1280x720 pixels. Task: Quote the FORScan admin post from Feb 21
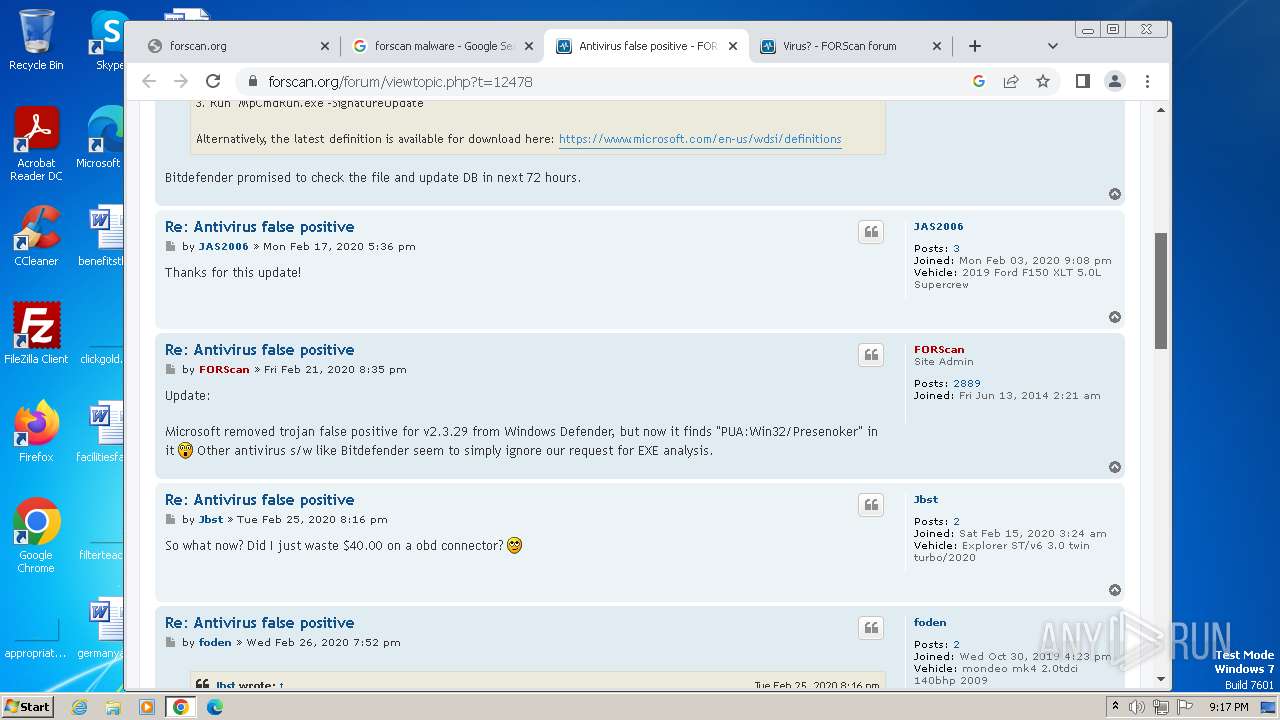(871, 355)
